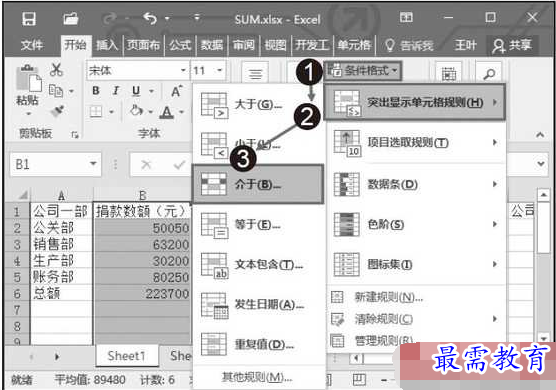Click the Find magnifier icon
The image size is (556, 390).
(x=489, y=74)
